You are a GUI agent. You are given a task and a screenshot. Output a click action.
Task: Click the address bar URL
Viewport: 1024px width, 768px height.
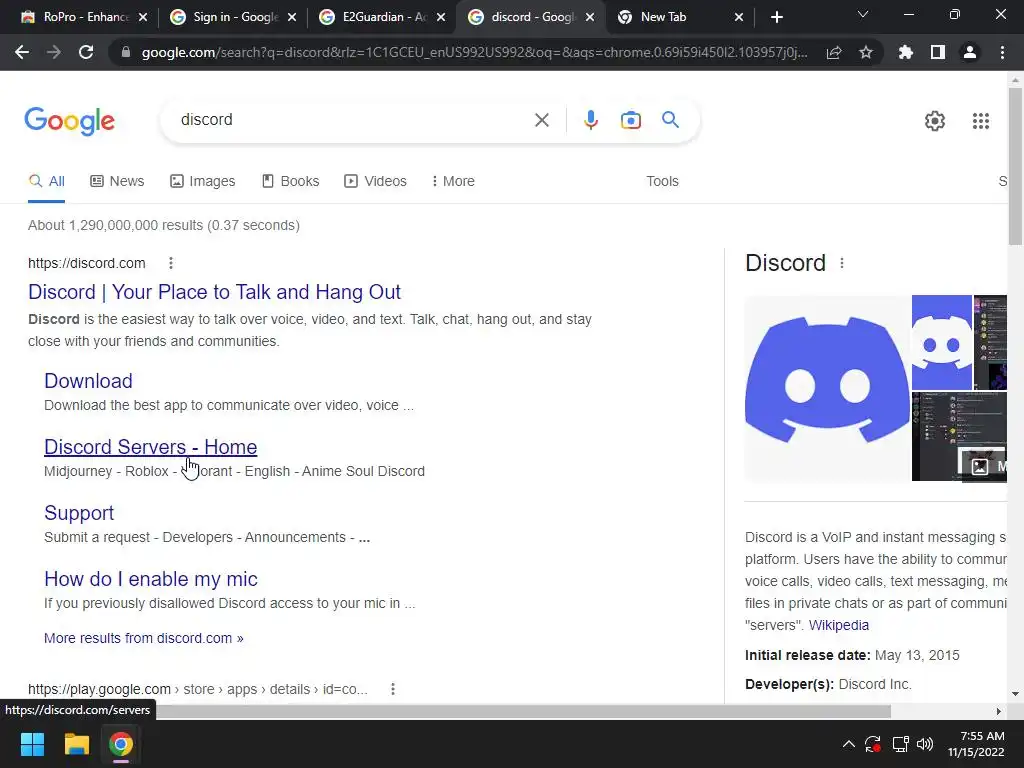pyautogui.click(x=474, y=52)
